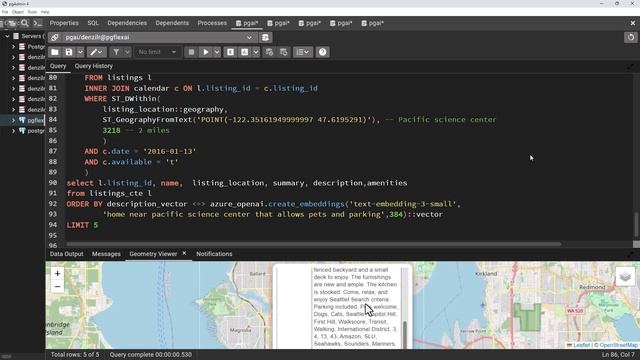Open file via folder icon in query toolbar
640x360 pixels.
click(x=55, y=52)
